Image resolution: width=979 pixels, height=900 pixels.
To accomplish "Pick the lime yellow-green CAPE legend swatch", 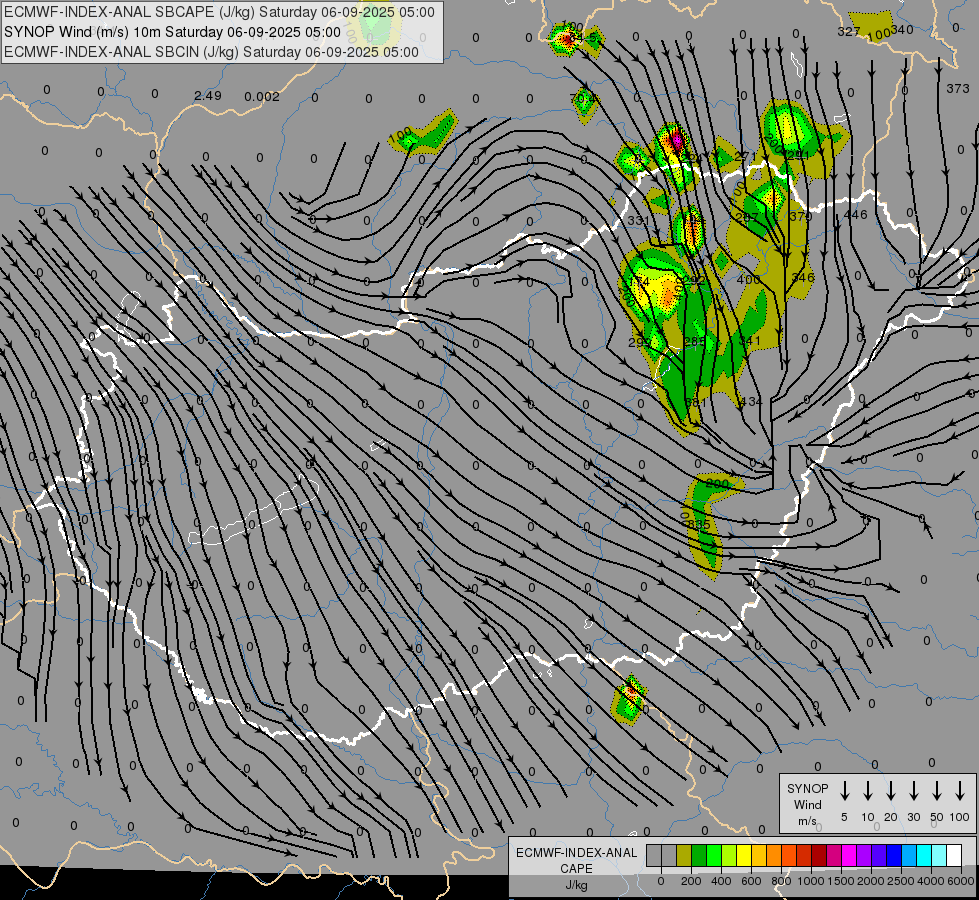I will tap(729, 855).
